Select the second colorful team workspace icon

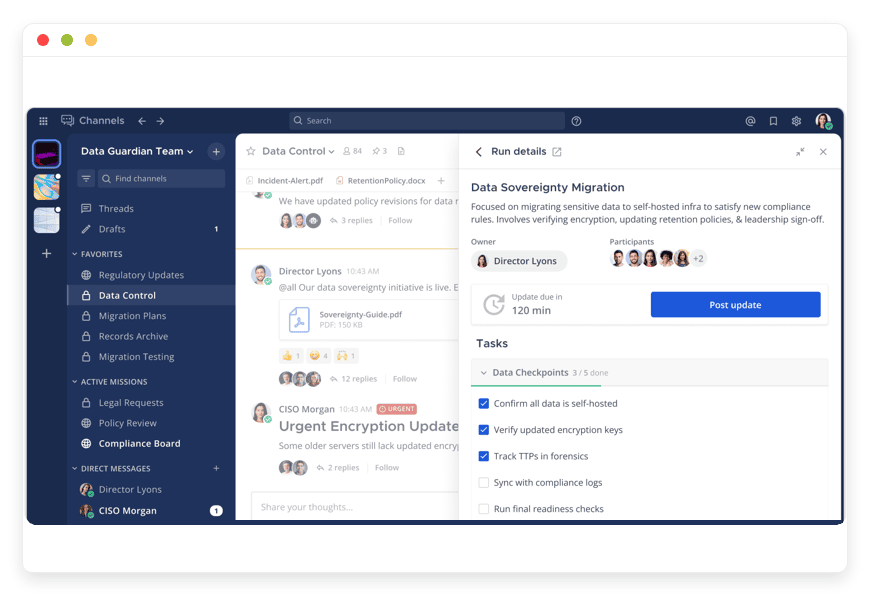point(47,187)
